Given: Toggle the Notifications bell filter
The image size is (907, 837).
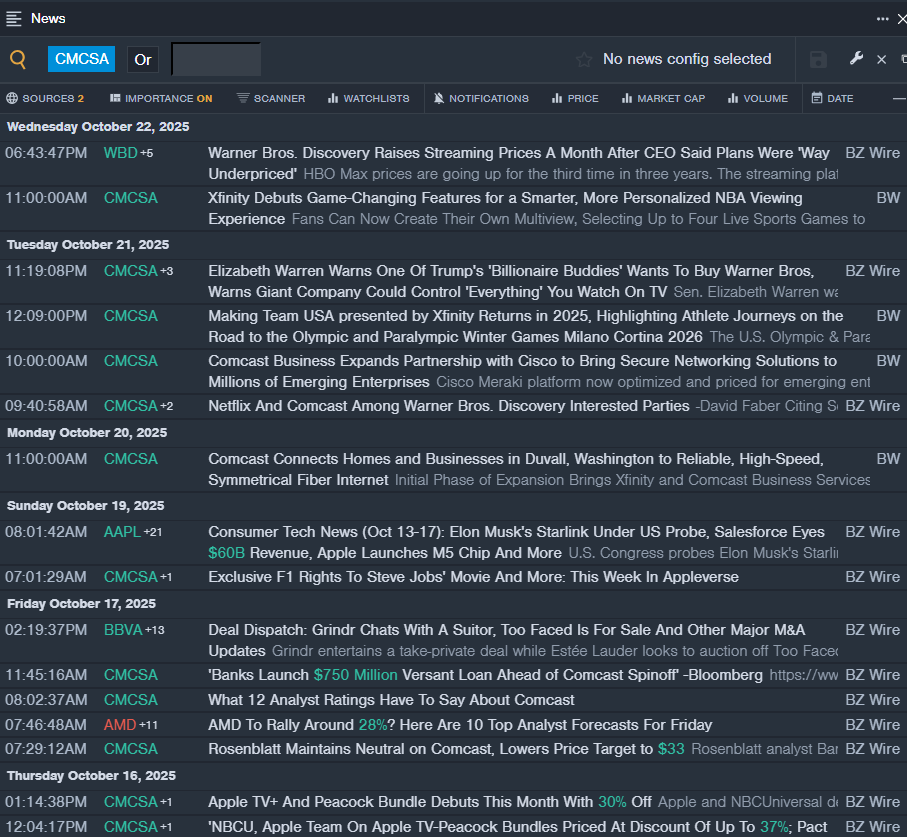Looking at the screenshot, I should 481,98.
